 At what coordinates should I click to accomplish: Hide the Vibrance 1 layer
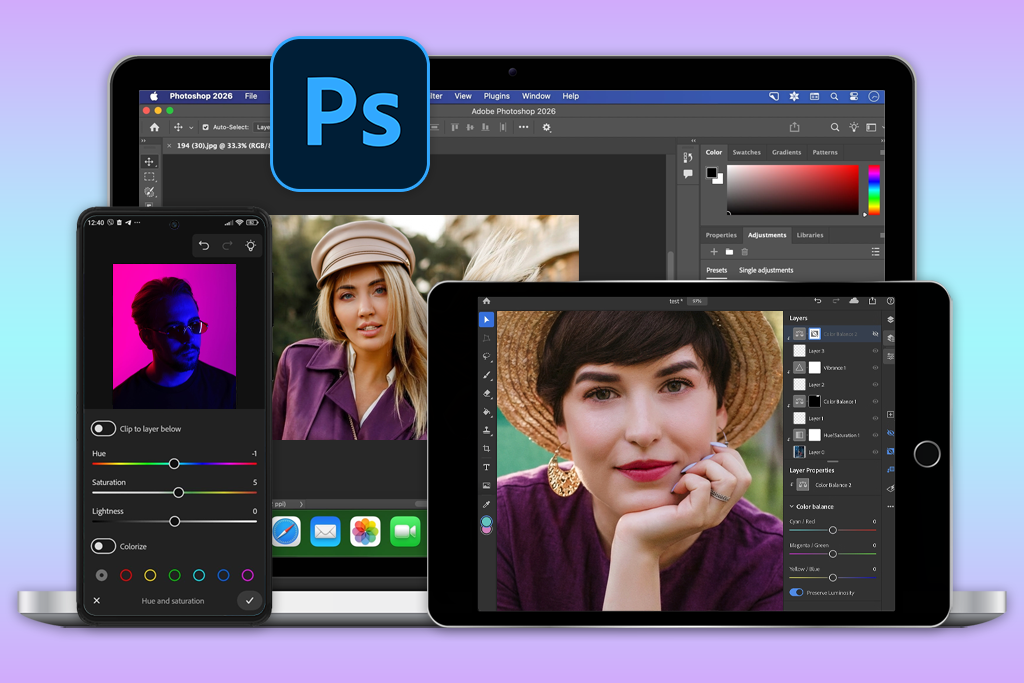[x=876, y=368]
